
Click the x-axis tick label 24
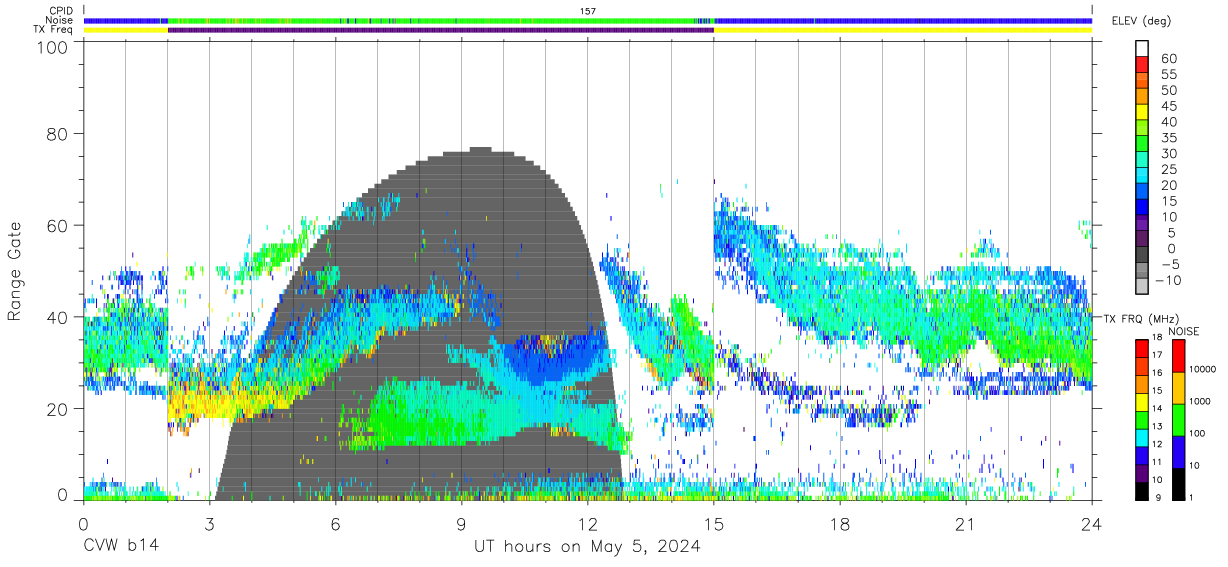(1091, 524)
